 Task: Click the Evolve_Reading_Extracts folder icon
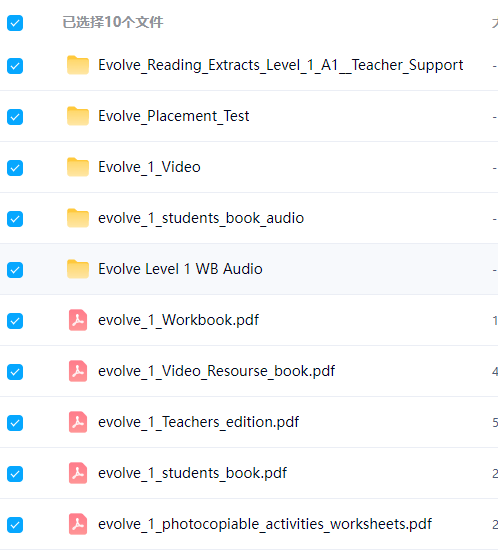pos(78,65)
